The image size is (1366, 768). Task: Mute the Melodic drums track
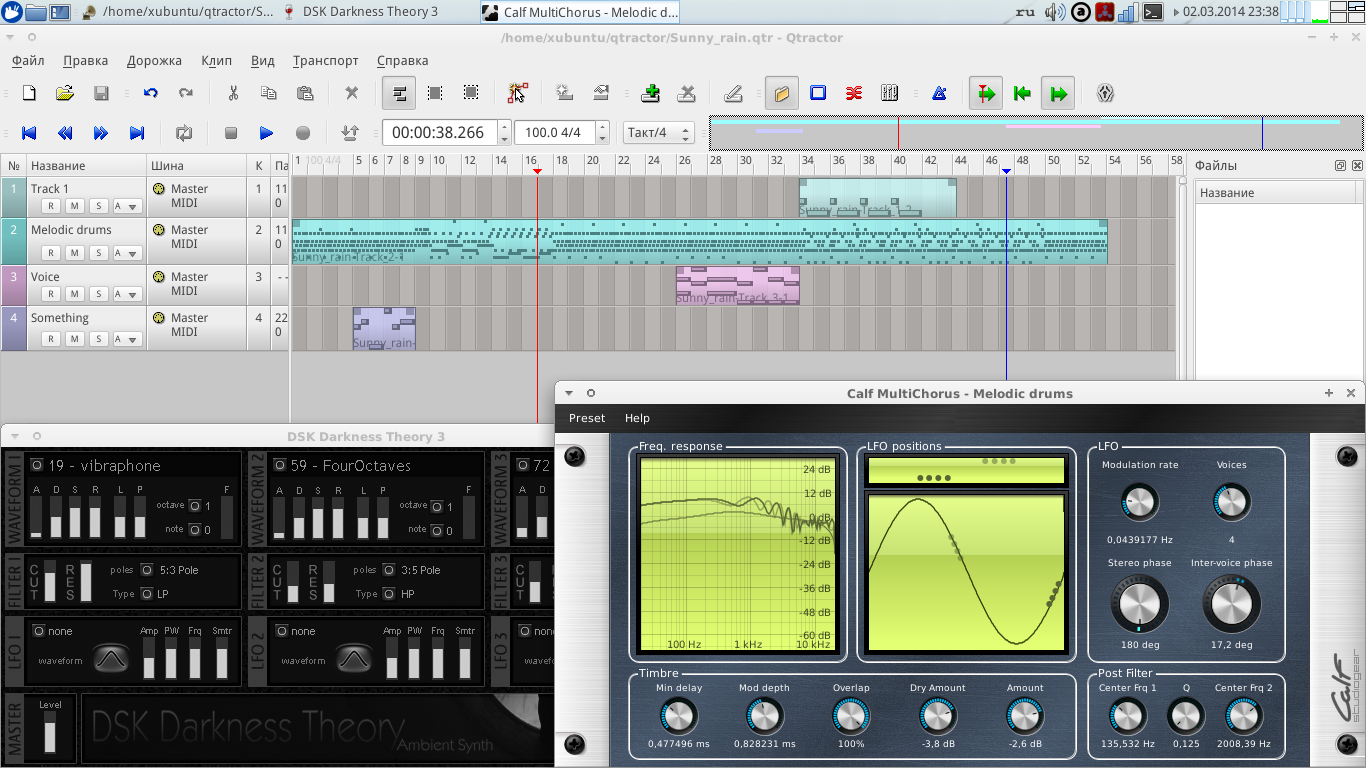[x=74, y=253]
